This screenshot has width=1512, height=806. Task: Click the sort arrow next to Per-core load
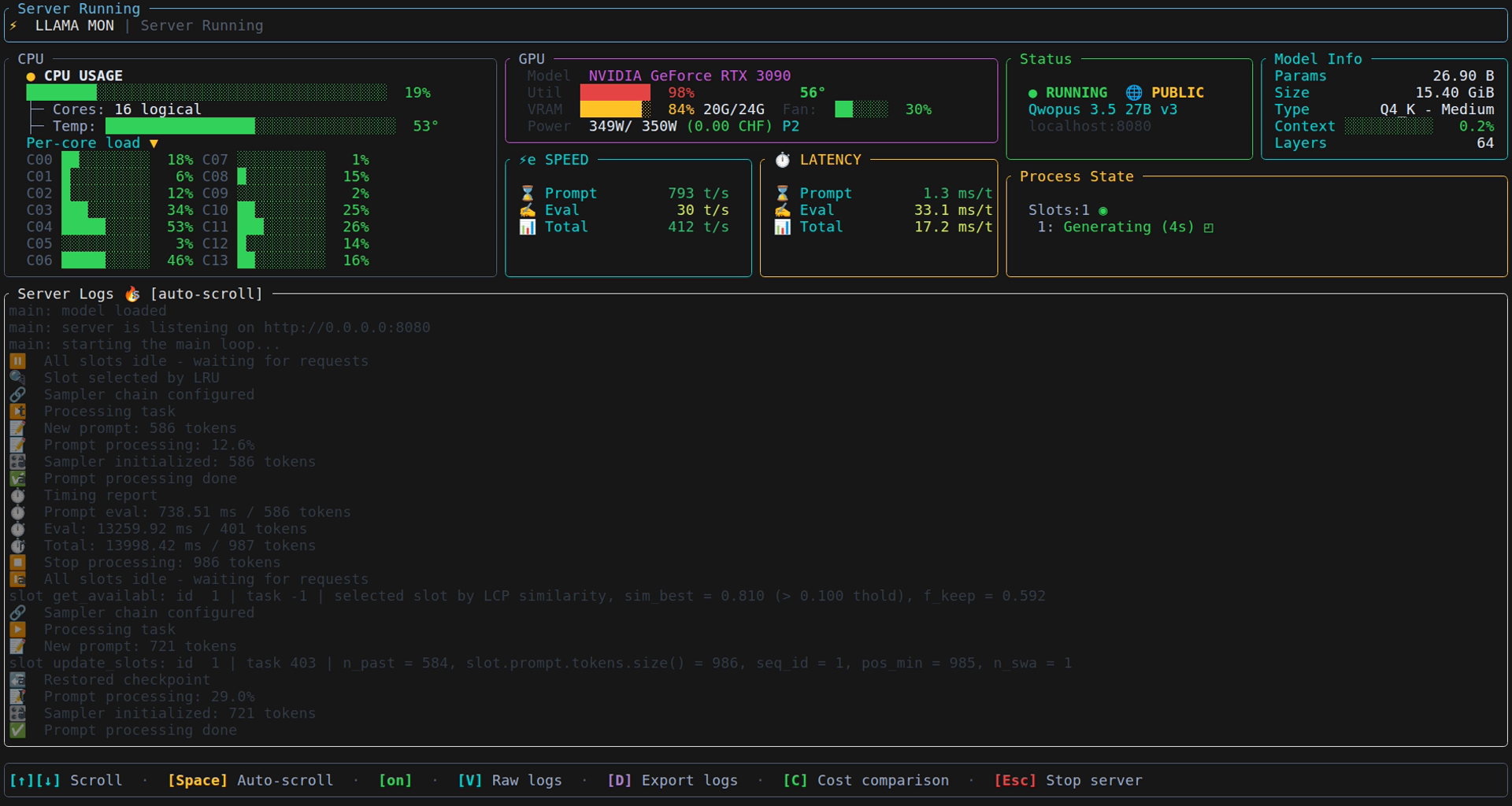pyautogui.click(x=154, y=143)
